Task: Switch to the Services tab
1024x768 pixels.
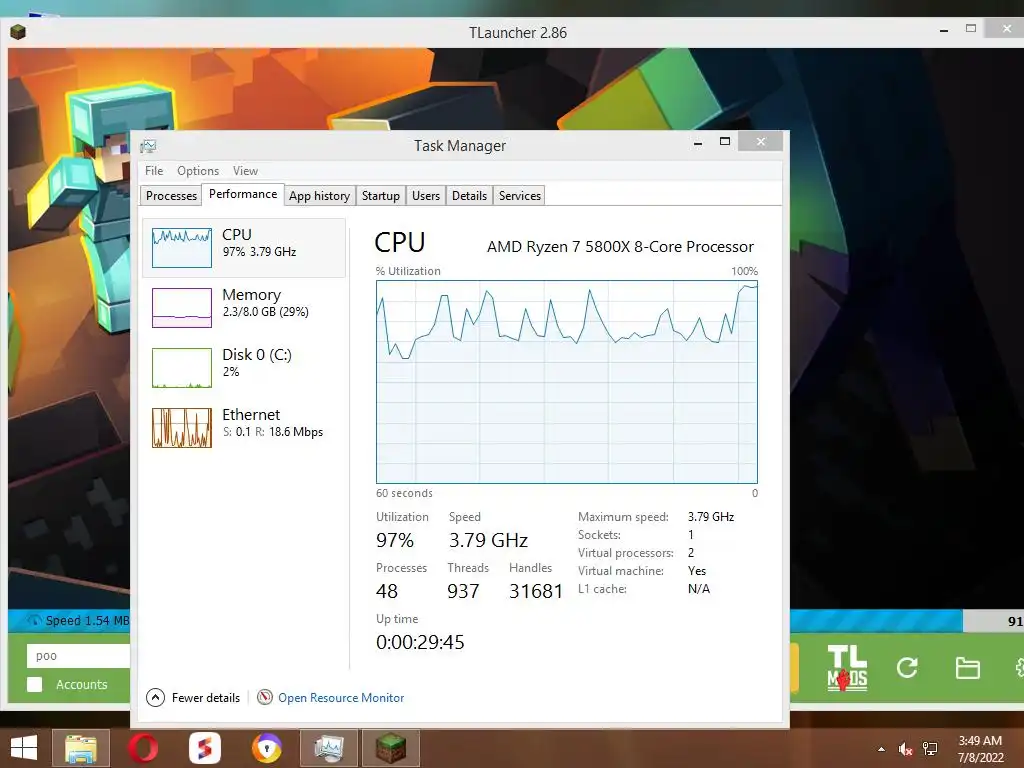Action: 520,196
